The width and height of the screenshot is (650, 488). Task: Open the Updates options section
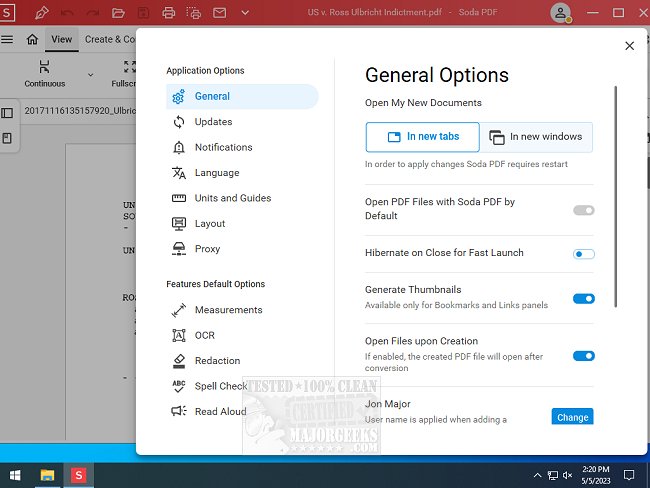243,122
